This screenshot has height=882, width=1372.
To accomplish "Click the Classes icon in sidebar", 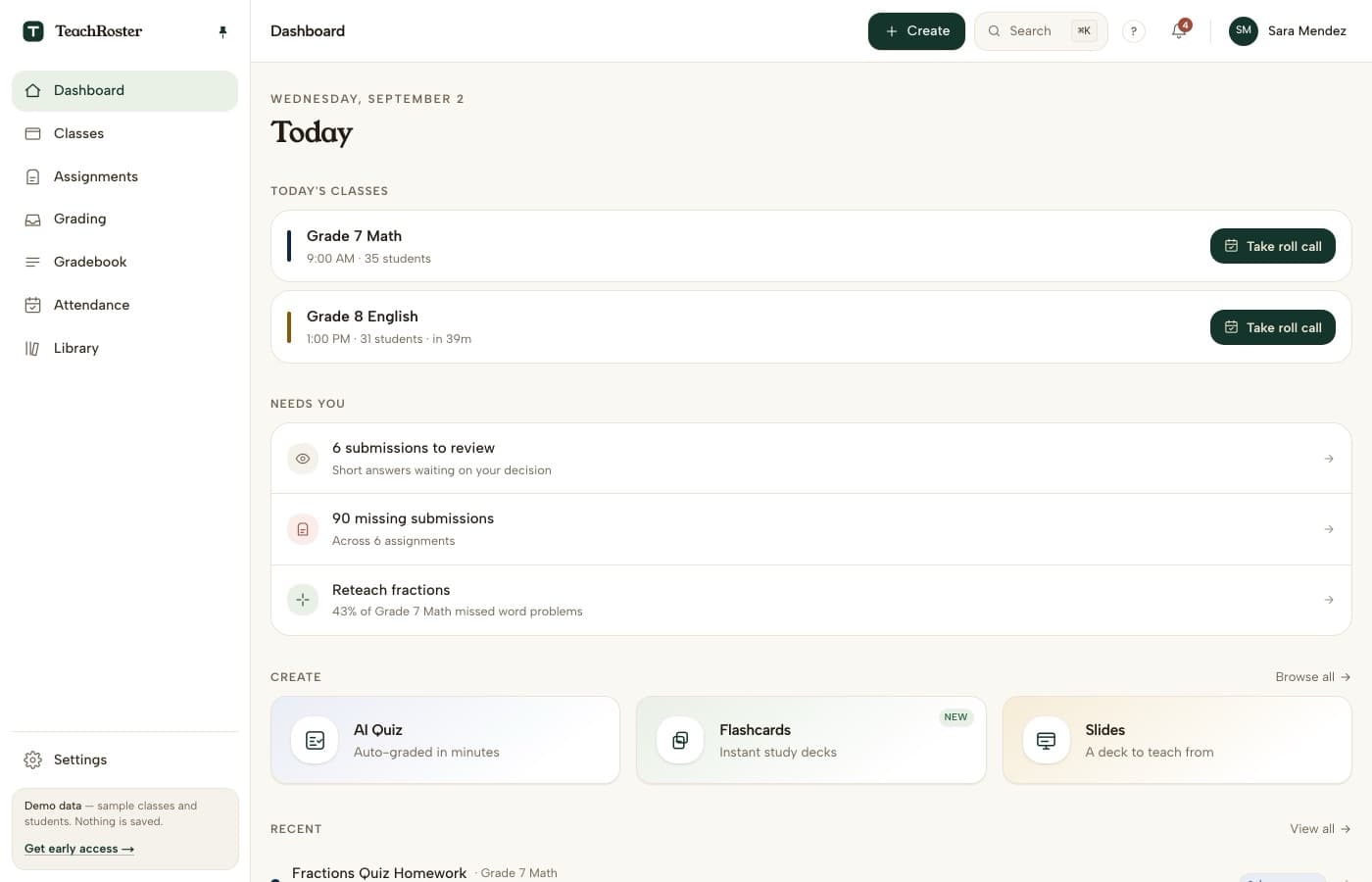I will pyautogui.click(x=32, y=133).
